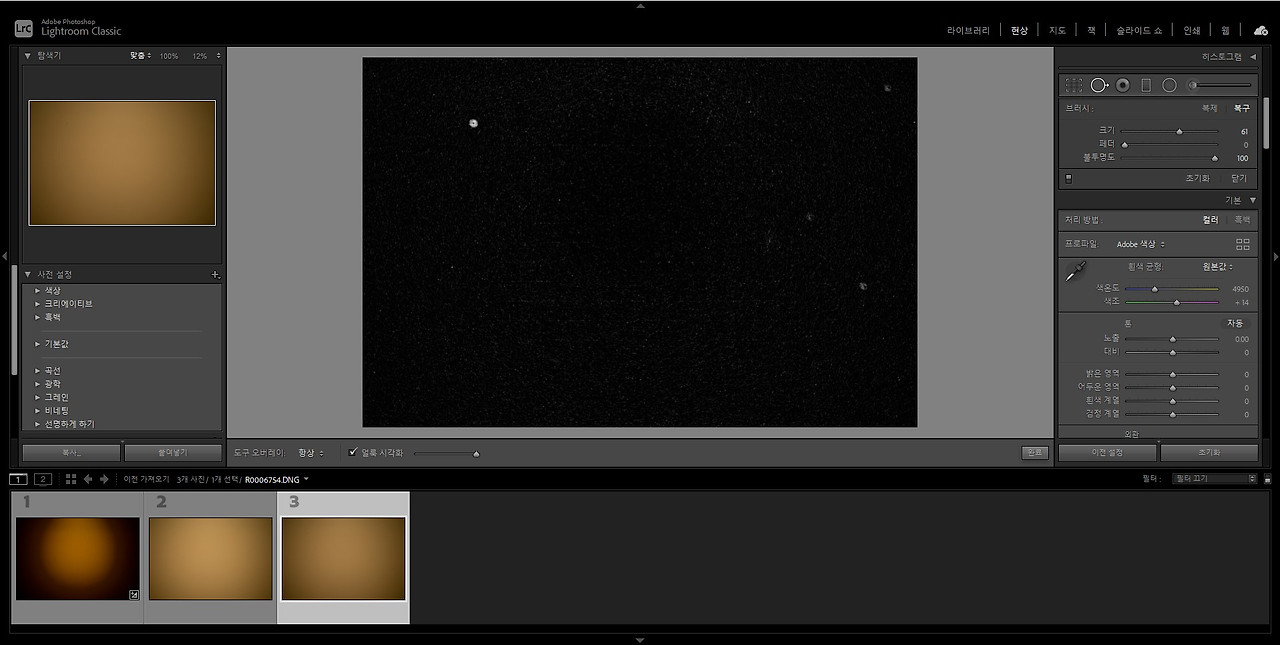This screenshot has width=1280, height=645.
Task: Select the Red Eye Correction tool
Action: 1122,85
